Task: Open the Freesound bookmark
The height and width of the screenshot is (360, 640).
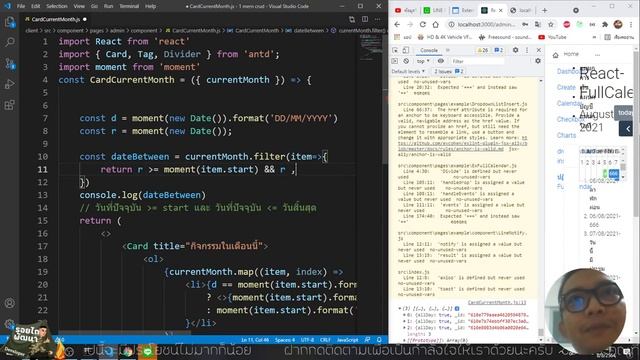Action: pyautogui.click(x=505, y=37)
